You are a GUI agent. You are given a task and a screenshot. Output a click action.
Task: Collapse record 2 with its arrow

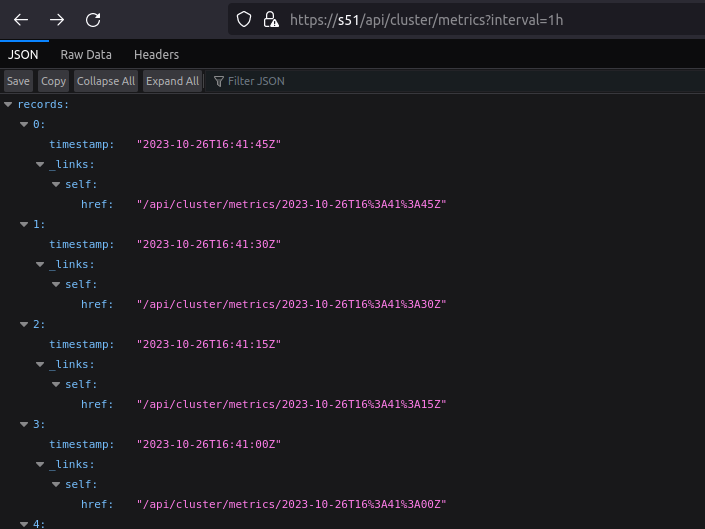[24, 324]
